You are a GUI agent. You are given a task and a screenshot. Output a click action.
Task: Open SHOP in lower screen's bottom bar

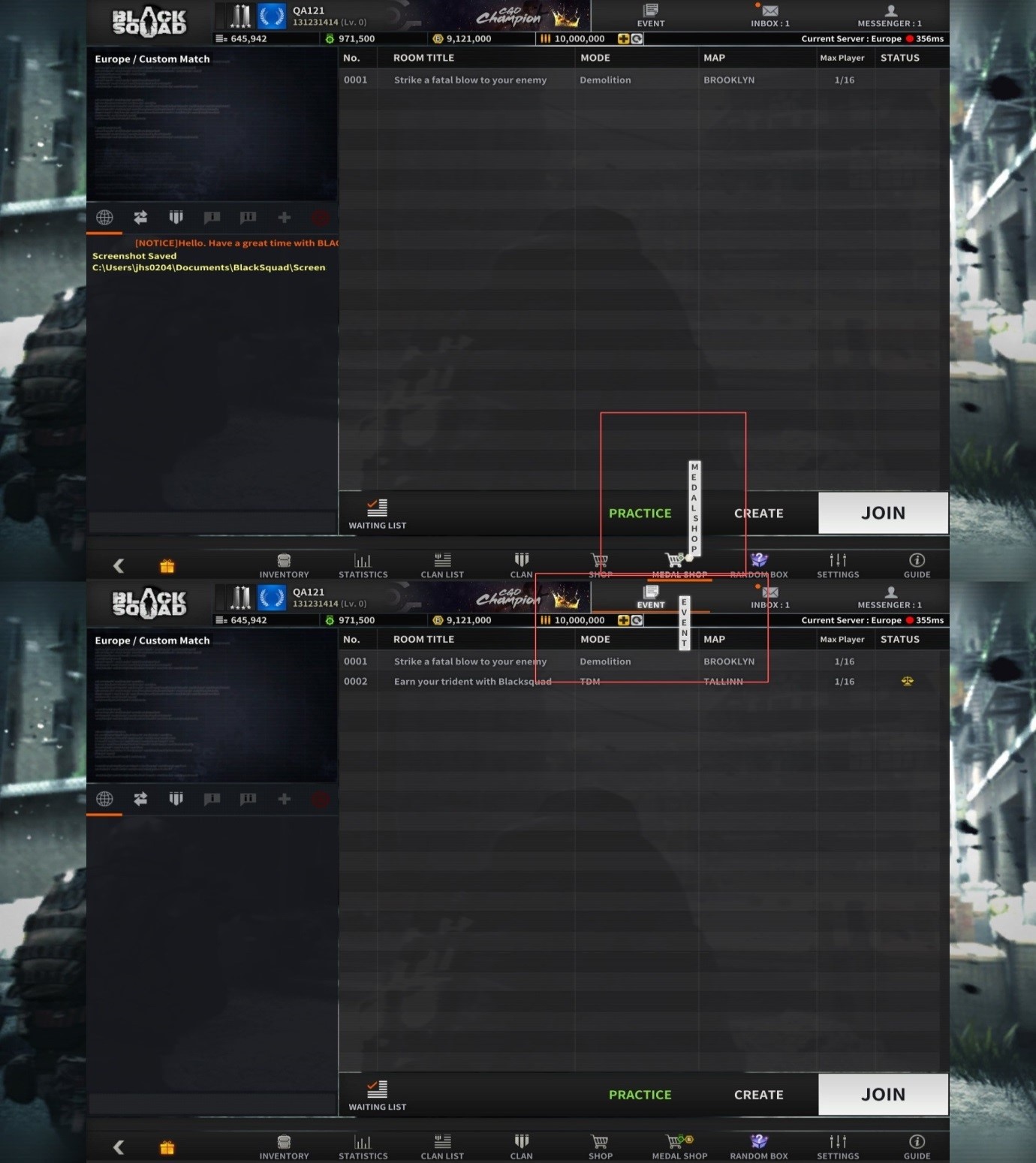point(601,1147)
